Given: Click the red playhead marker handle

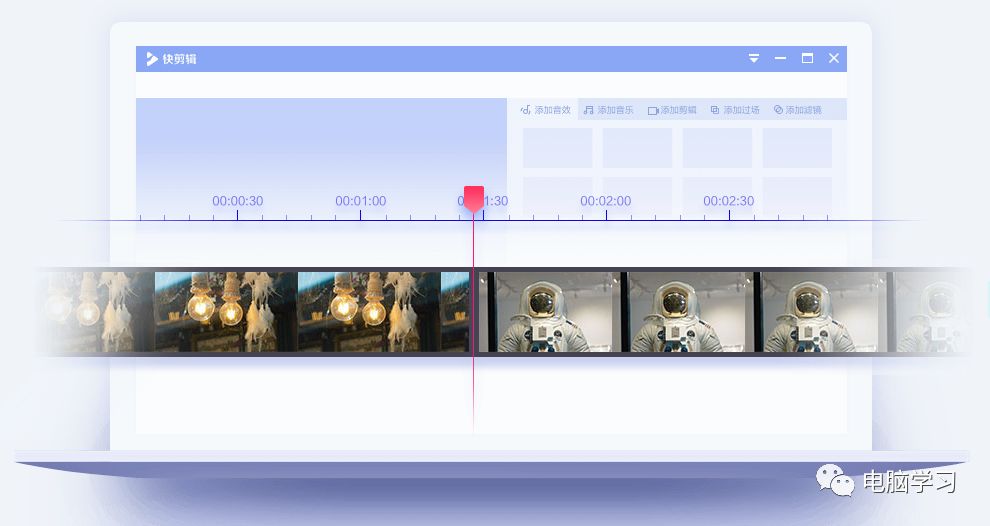Looking at the screenshot, I should tap(474, 198).
